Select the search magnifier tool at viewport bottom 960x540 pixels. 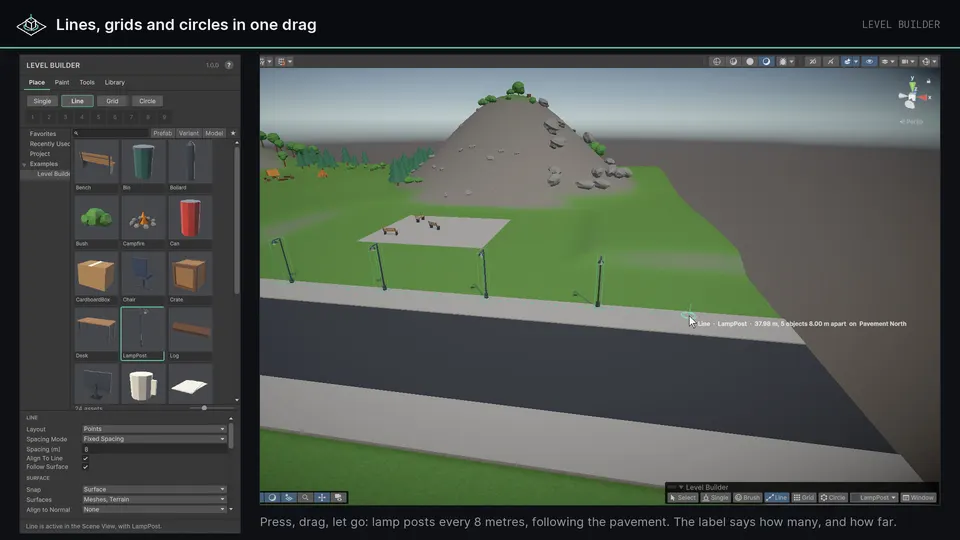tap(305, 498)
